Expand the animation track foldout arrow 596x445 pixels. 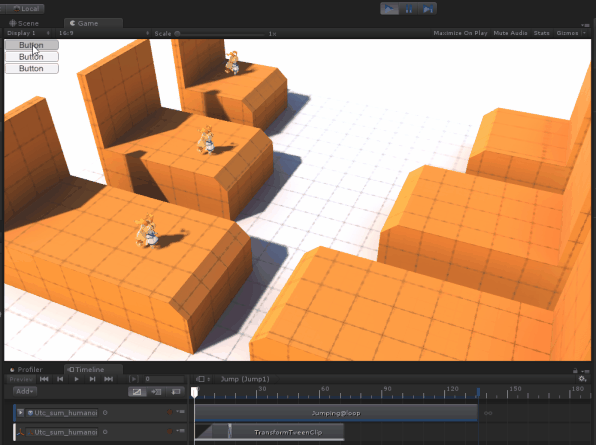click(21, 413)
